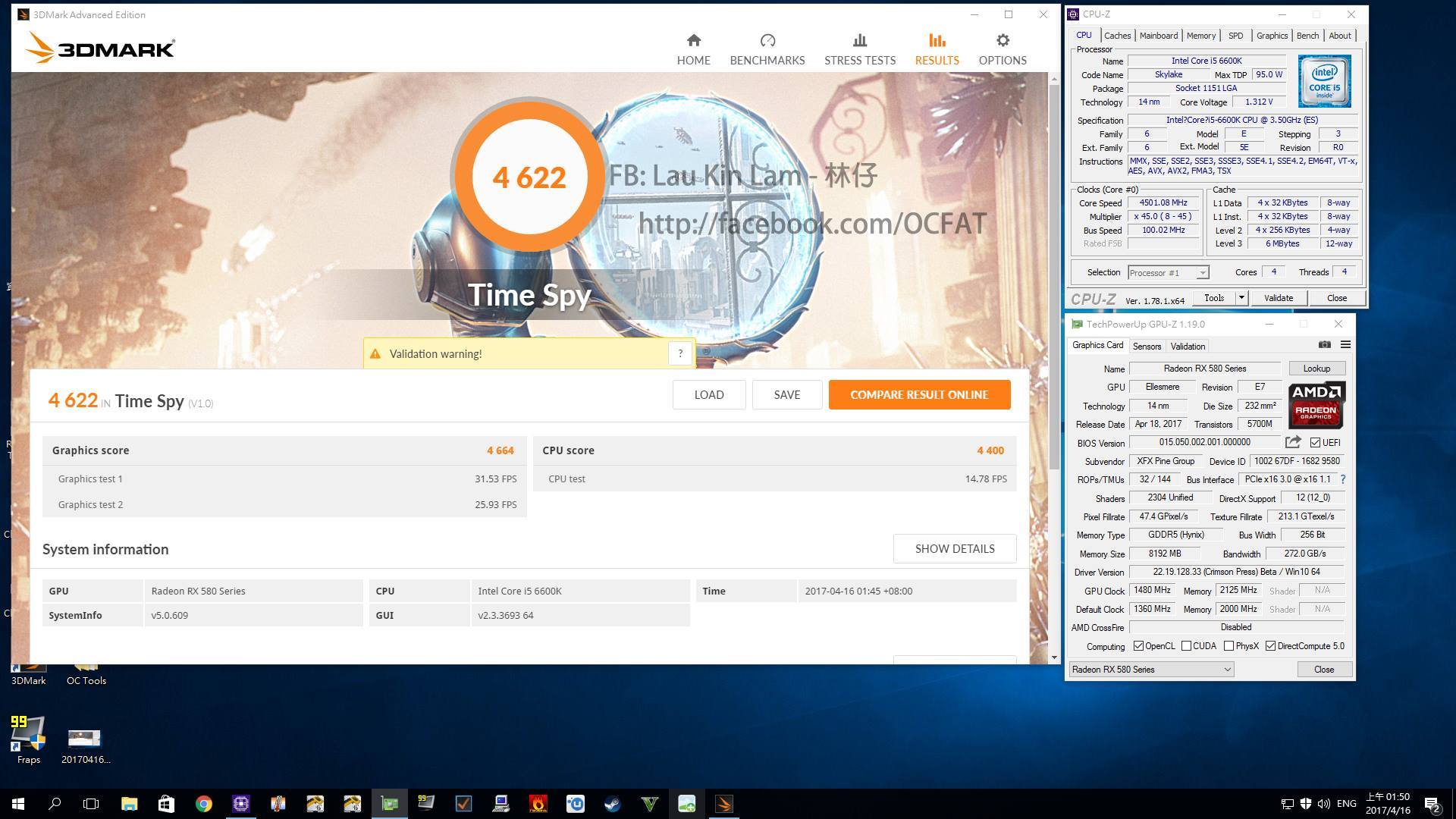The height and width of the screenshot is (819, 1456).
Task: Open Processor #1 selection dropdown in CPU-Z
Action: [x=1168, y=272]
